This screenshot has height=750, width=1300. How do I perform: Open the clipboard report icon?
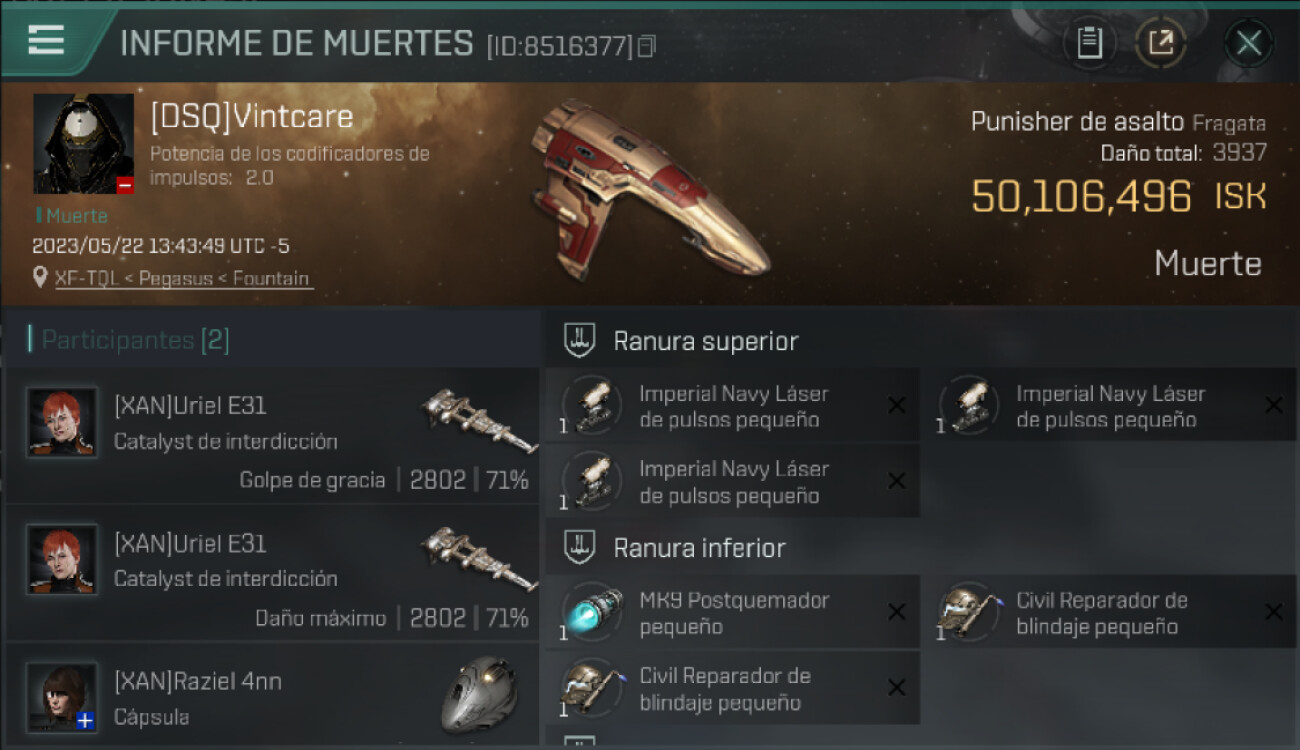[x=1089, y=43]
